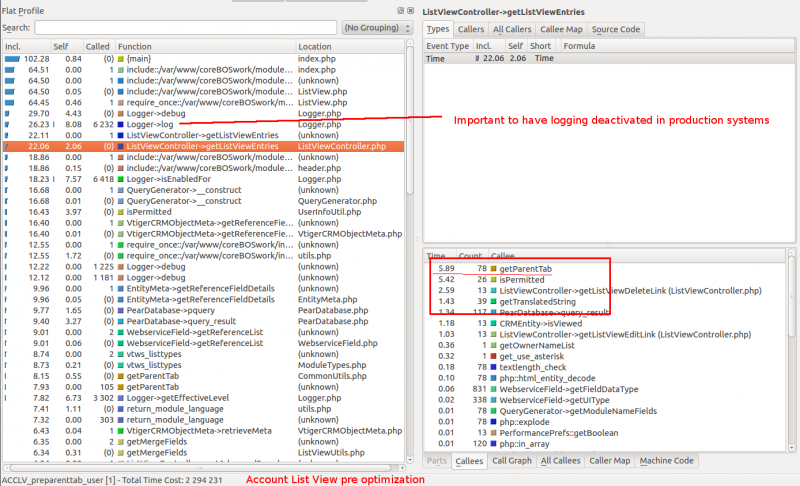The height and width of the screenshot is (486, 800).
Task: Switch to the Callers tab
Action: 471,29
